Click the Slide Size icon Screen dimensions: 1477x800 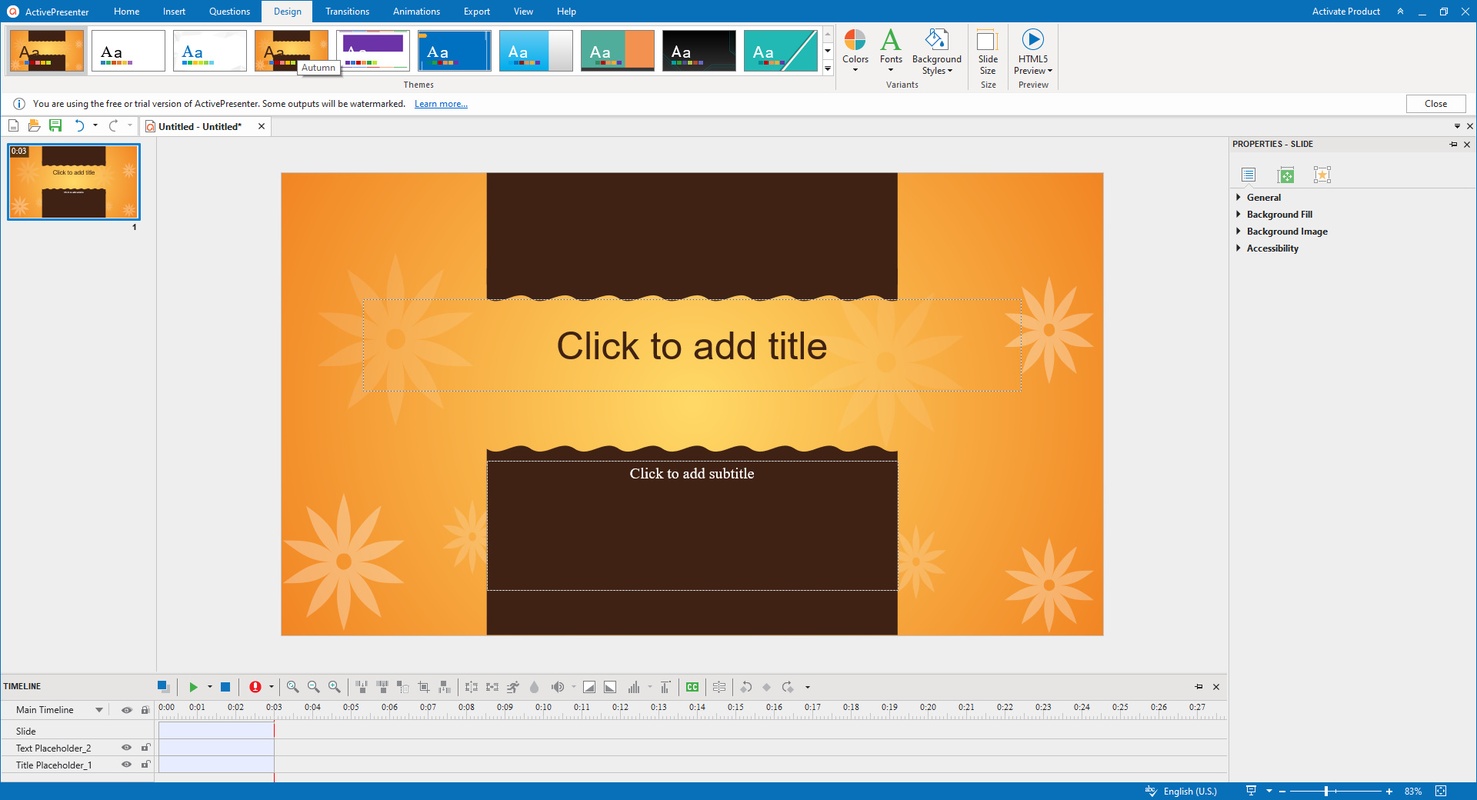(987, 50)
